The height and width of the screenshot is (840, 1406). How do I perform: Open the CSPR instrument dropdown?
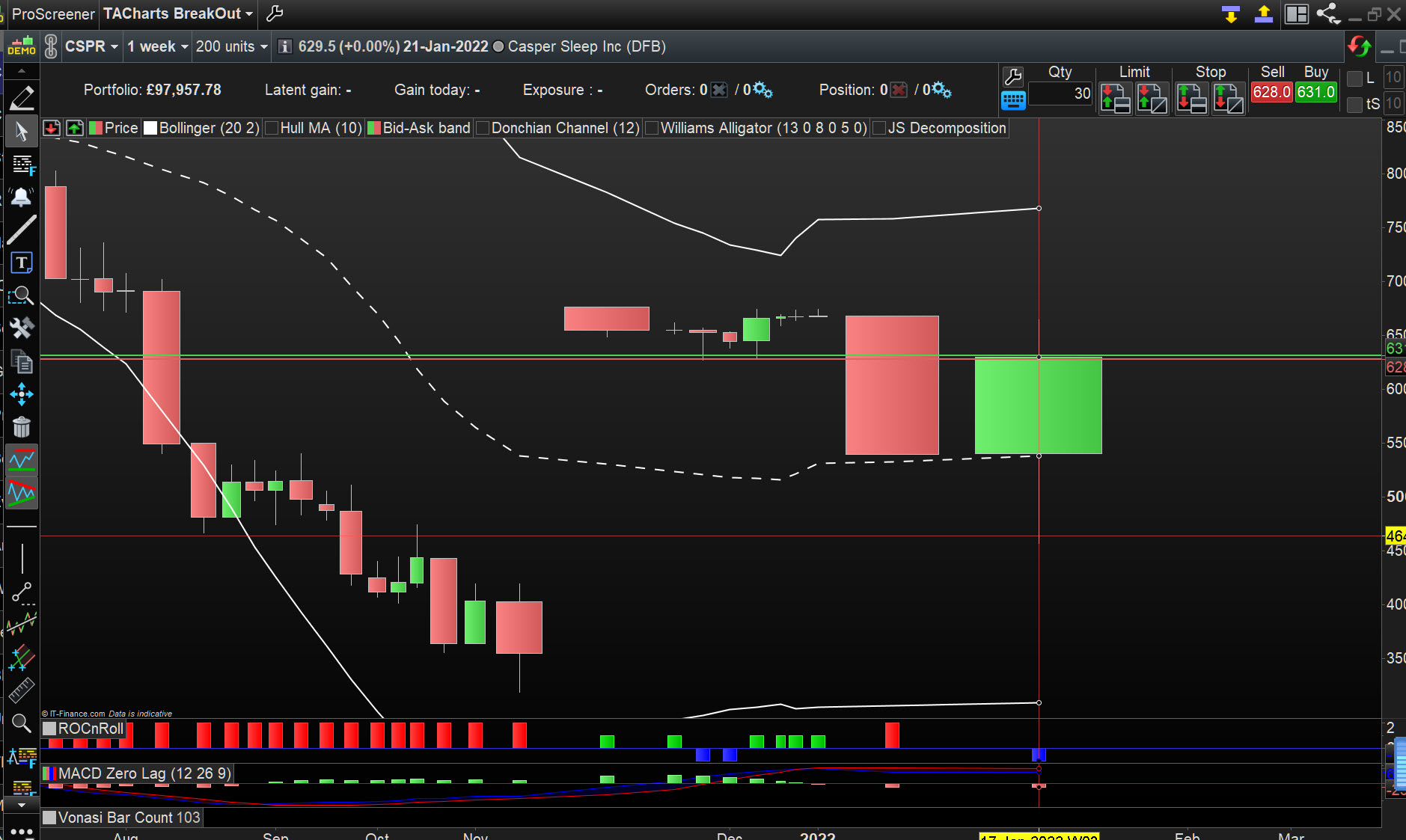(x=91, y=46)
